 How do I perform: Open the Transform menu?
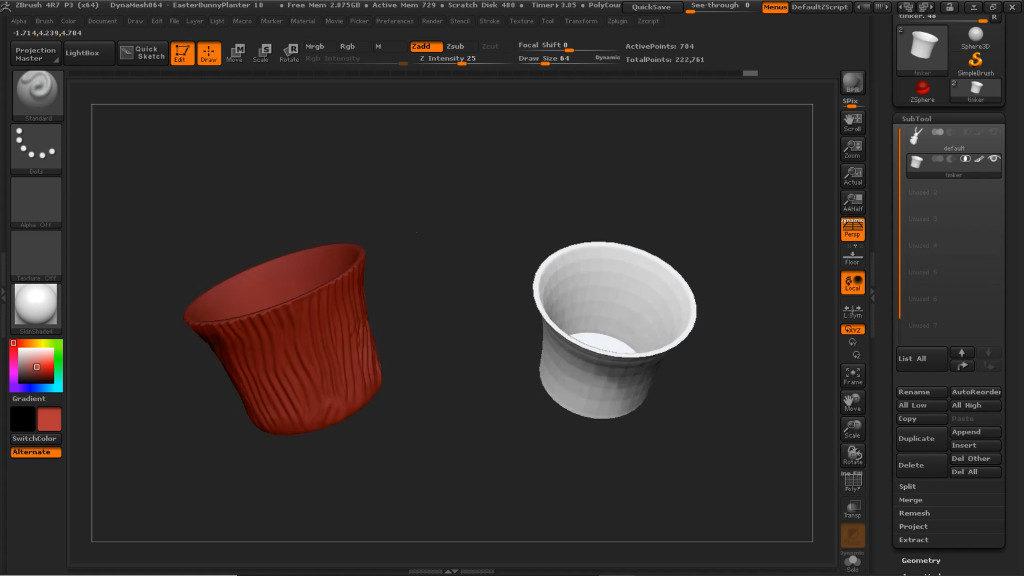(x=581, y=21)
